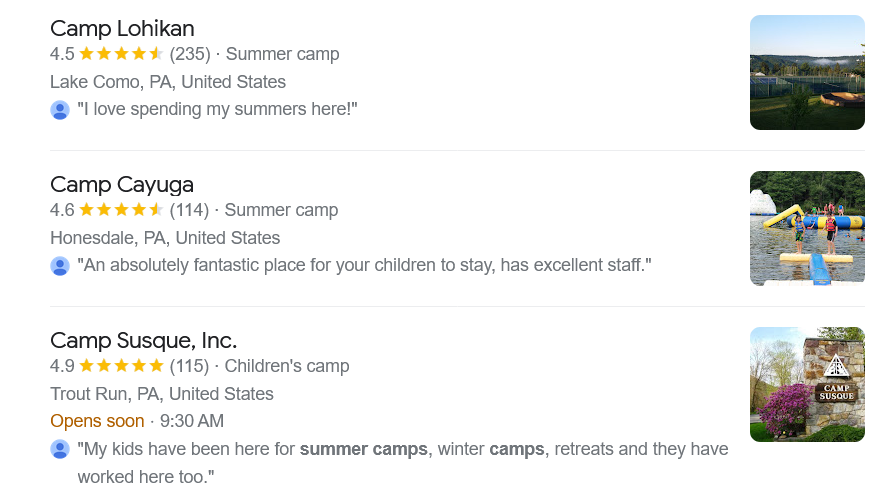This screenshot has width=883, height=503.
Task: Click Camp Lohikan lake thumbnail photo
Action: tap(806, 72)
